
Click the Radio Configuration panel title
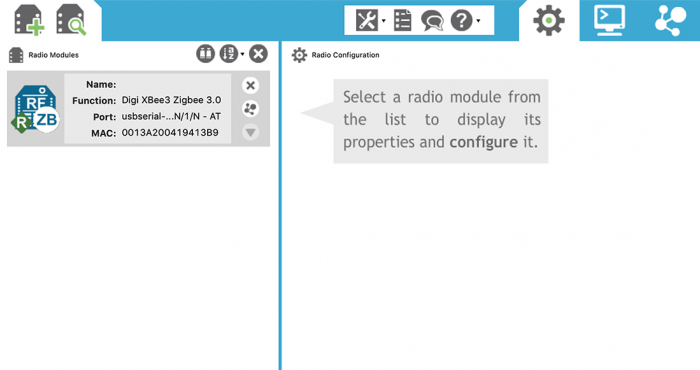click(346, 55)
